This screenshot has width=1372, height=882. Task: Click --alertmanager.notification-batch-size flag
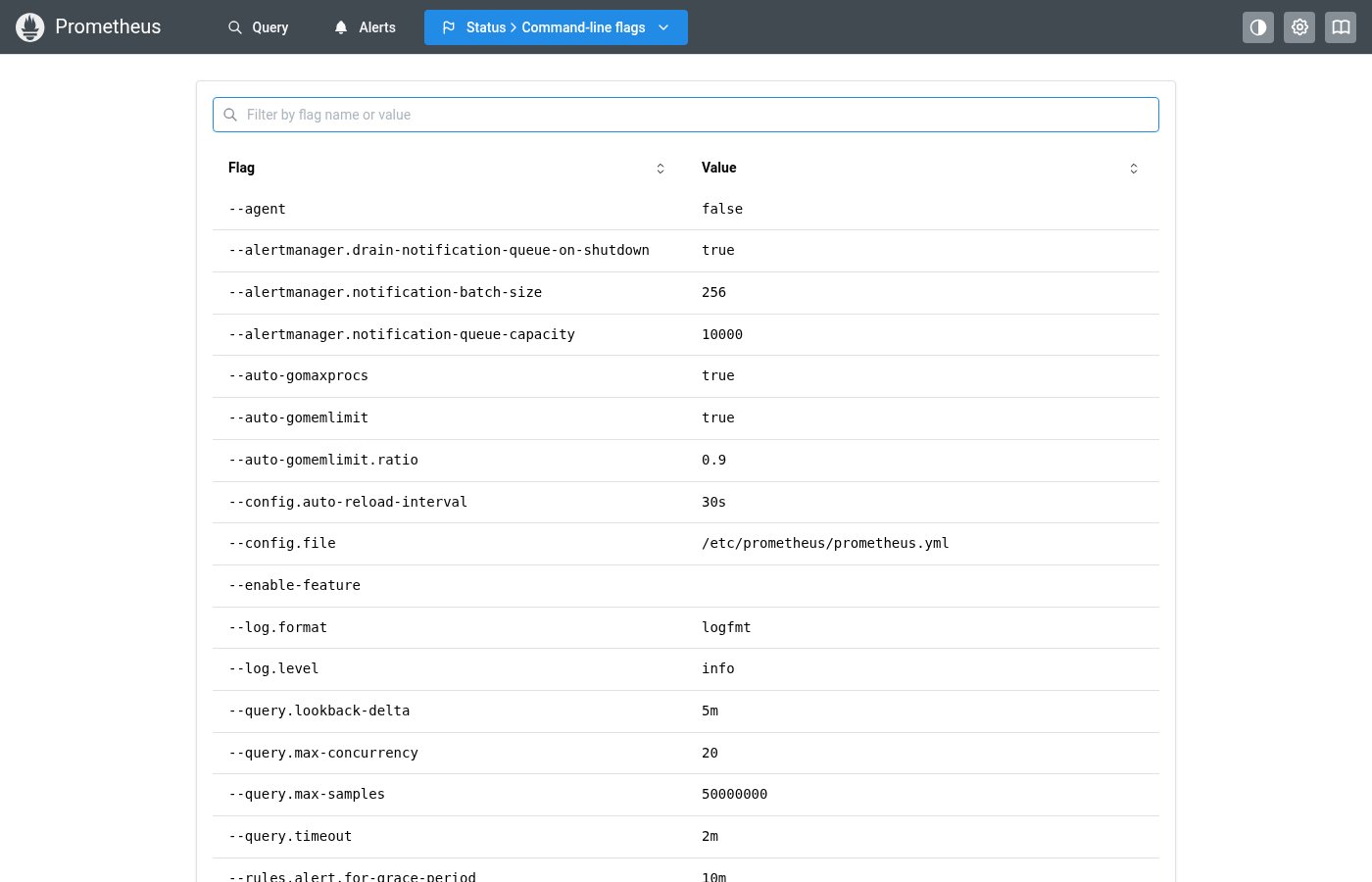pyautogui.click(x=385, y=292)
